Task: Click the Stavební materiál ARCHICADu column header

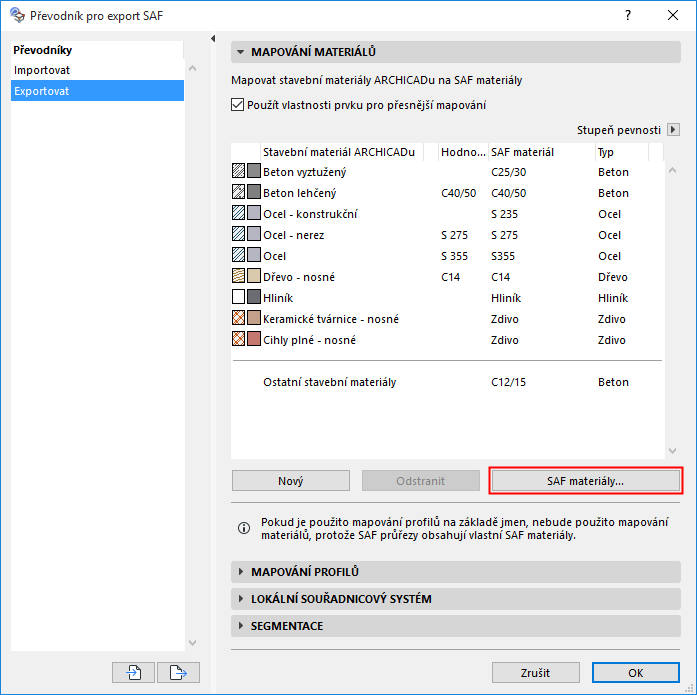Action: click(342, 152)
